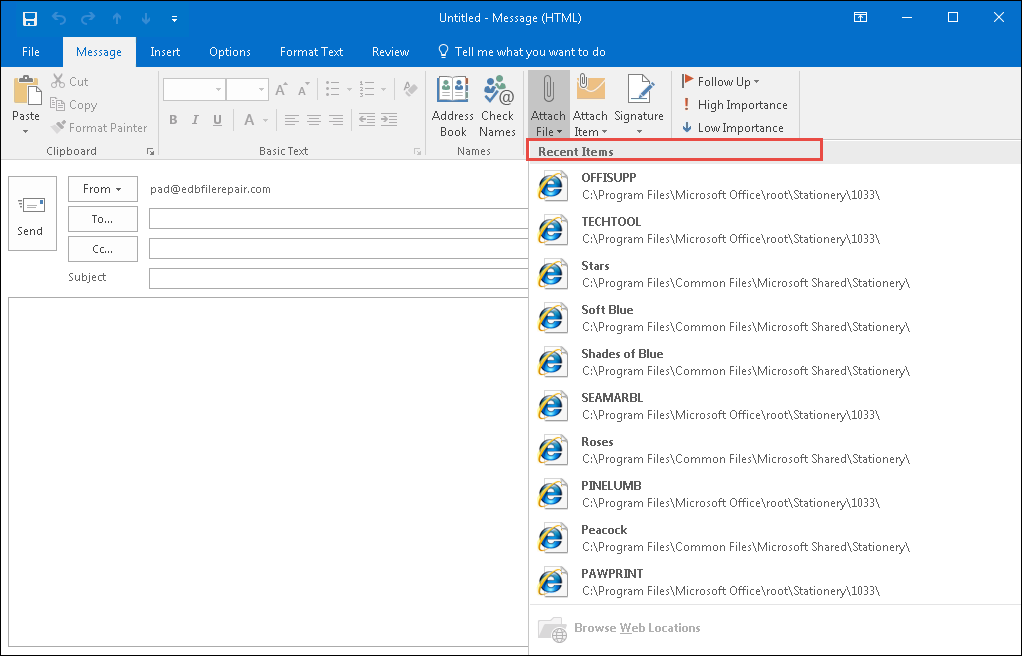Go to next item with down arrow
1022x656 pixels.
pos(146,18)
